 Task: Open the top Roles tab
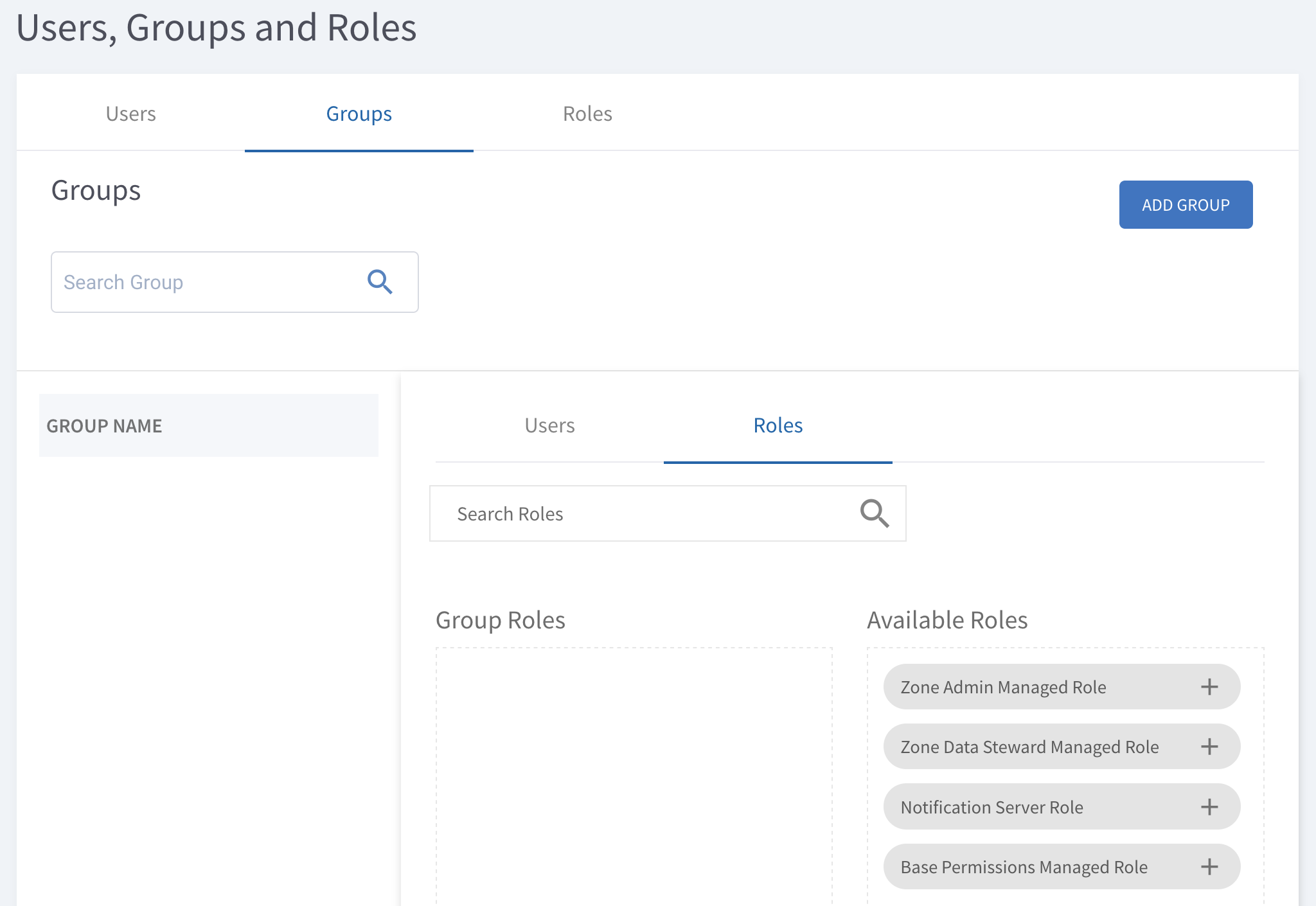[587, 114]
